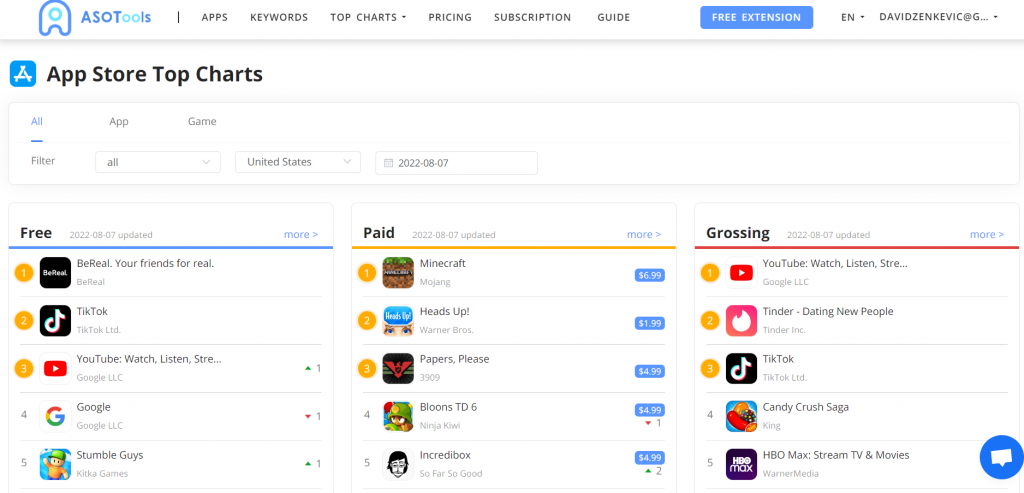
Task: Click the 2022-08-07 date field
Action: [456, 163]
